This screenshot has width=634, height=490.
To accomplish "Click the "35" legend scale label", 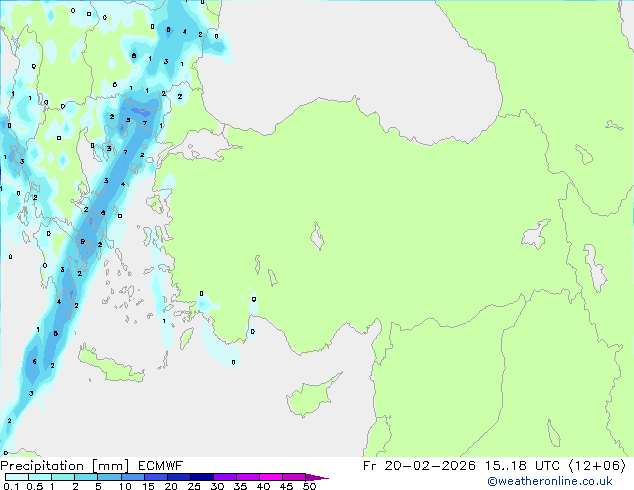I will coord(240,486).
